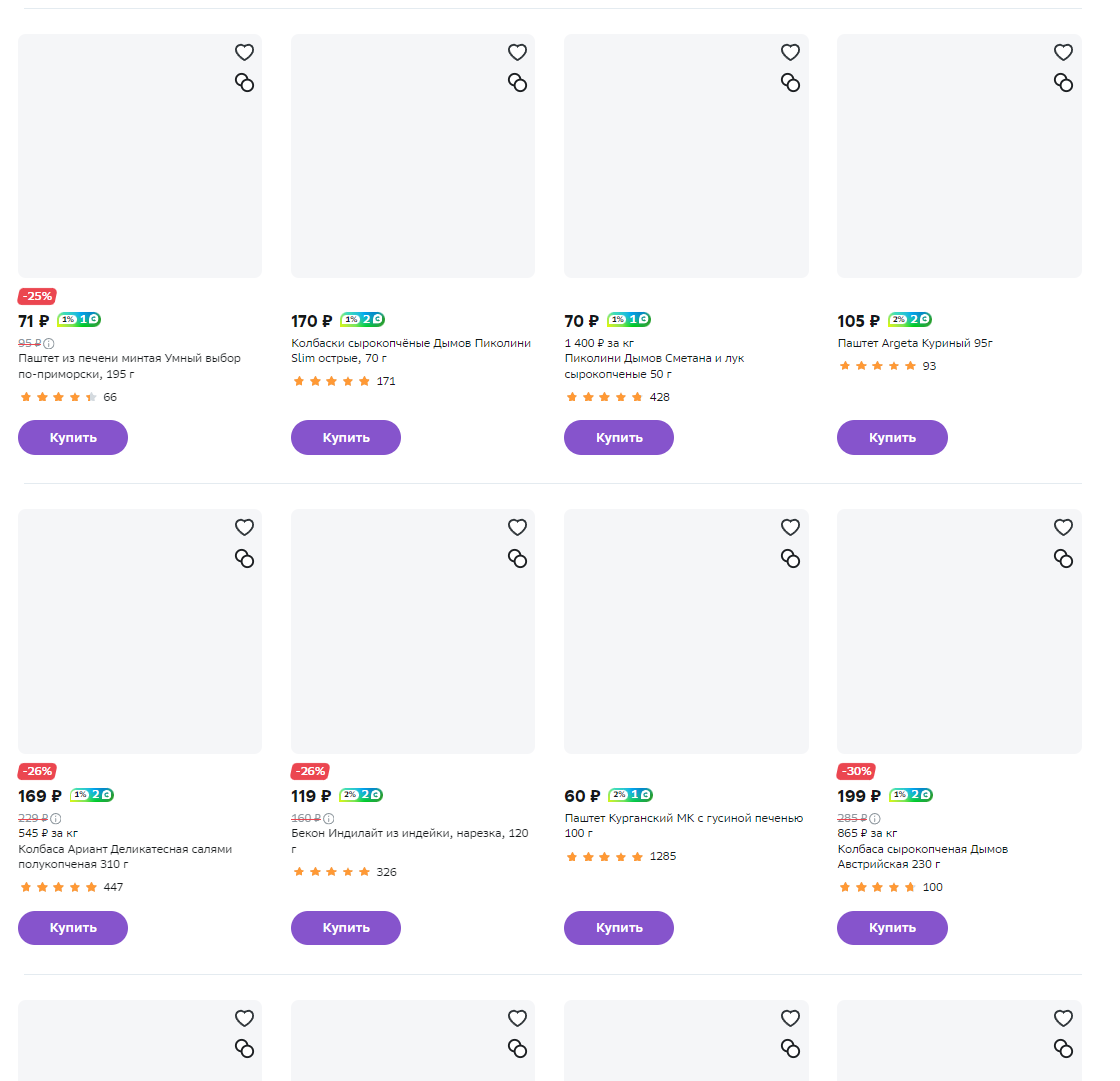Open product image of Колбаса Ариант салями
Image resolution: width=1120 pixels, height=1081 pixels.
(140, 631)
